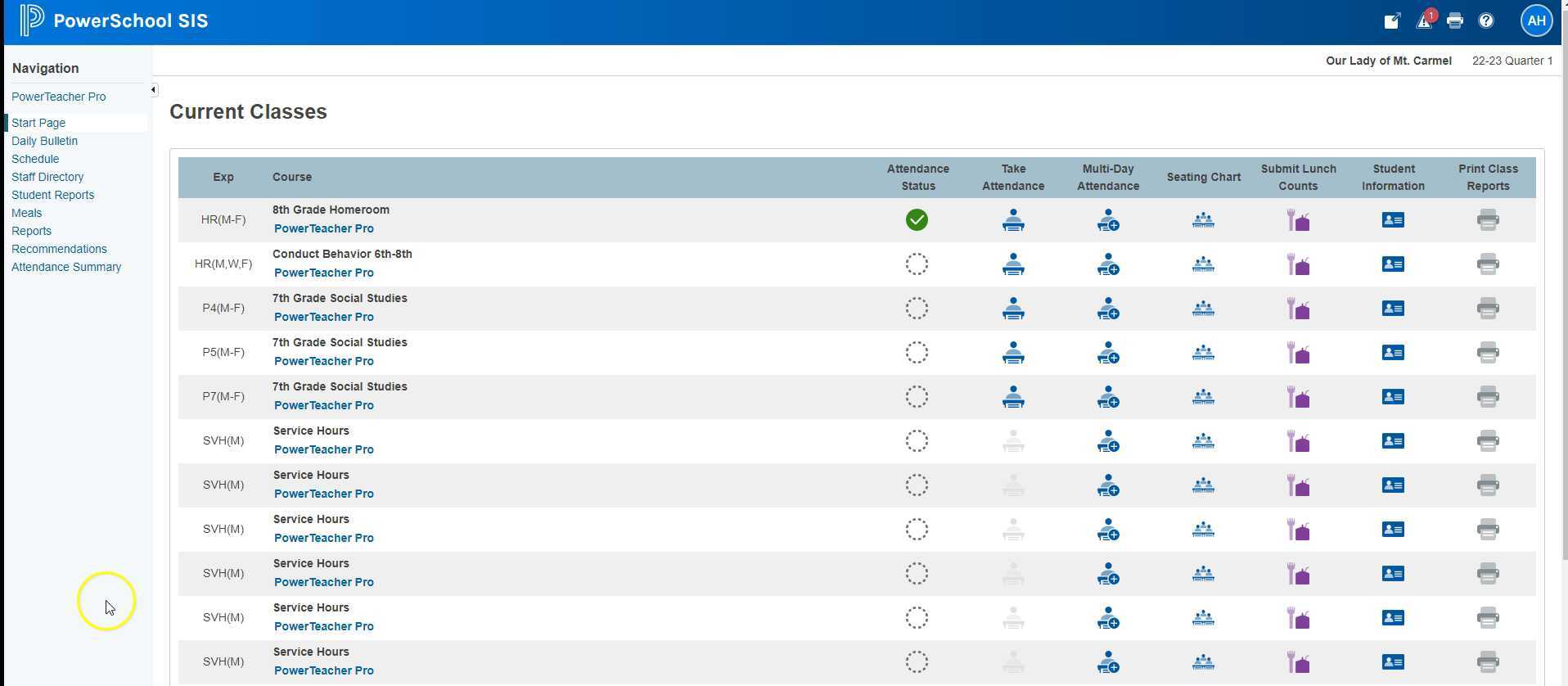Collapse the Navigation sidebar panel
The height and width of the screenshot is (686, 1568).
(153, 90)
